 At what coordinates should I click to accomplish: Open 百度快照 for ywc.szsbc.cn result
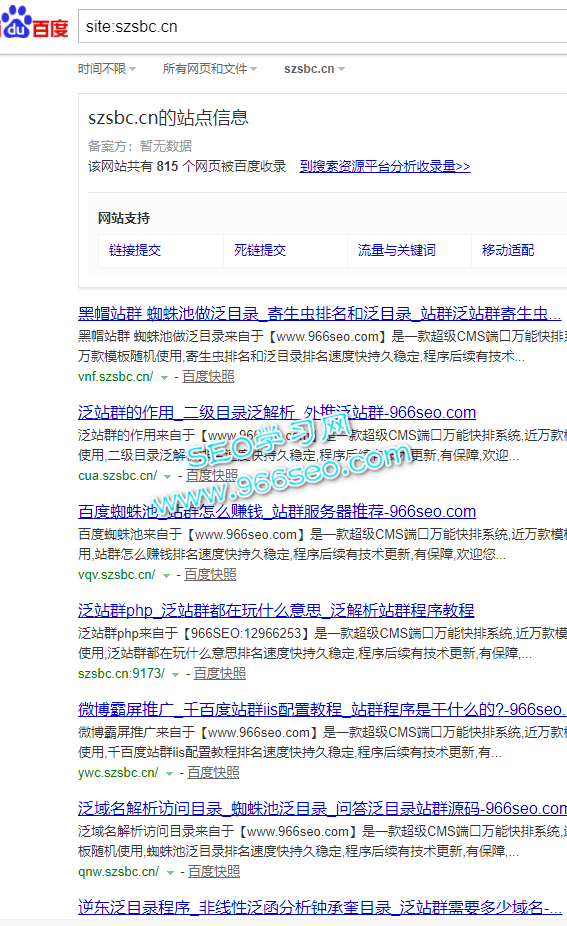[213, 773]
